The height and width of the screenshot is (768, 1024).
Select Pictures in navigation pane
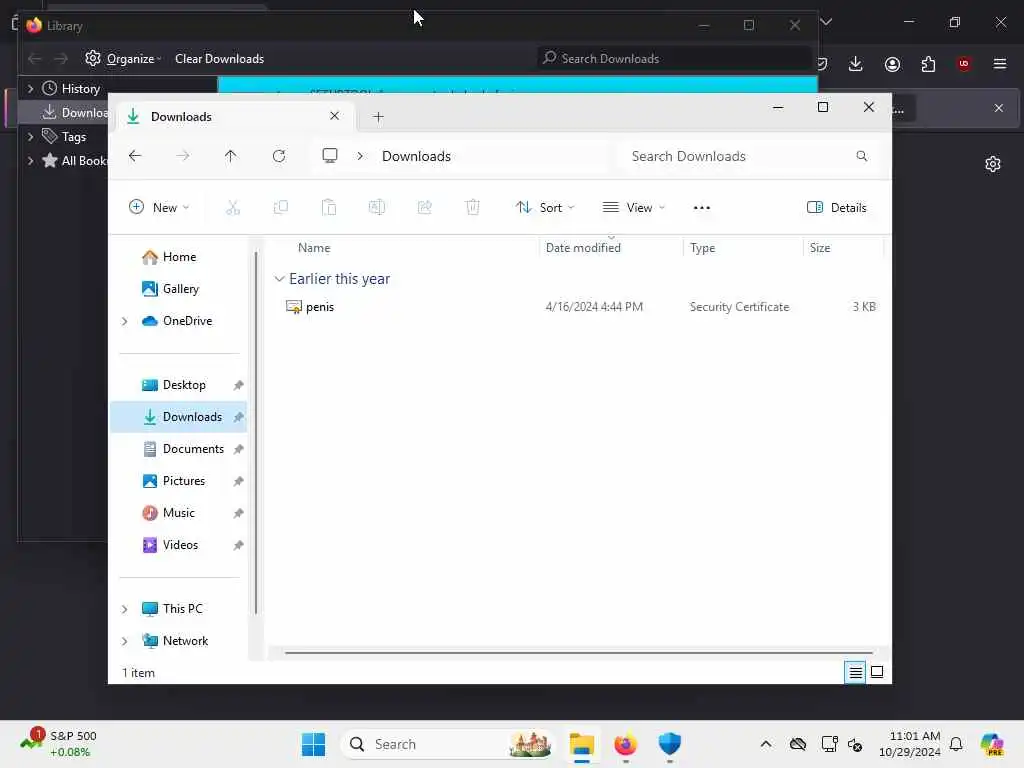click(x=179, y=481)
